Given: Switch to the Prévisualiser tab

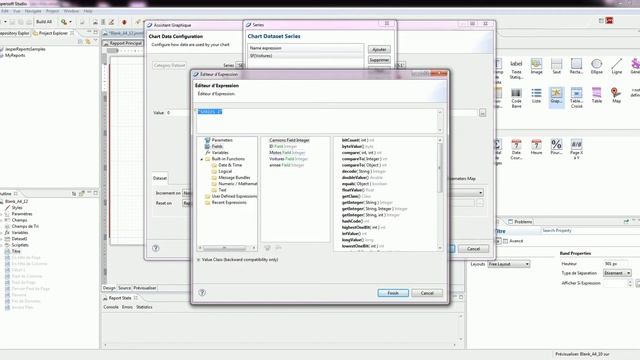Looking at the screenshot, I should (x=145, y=288).
